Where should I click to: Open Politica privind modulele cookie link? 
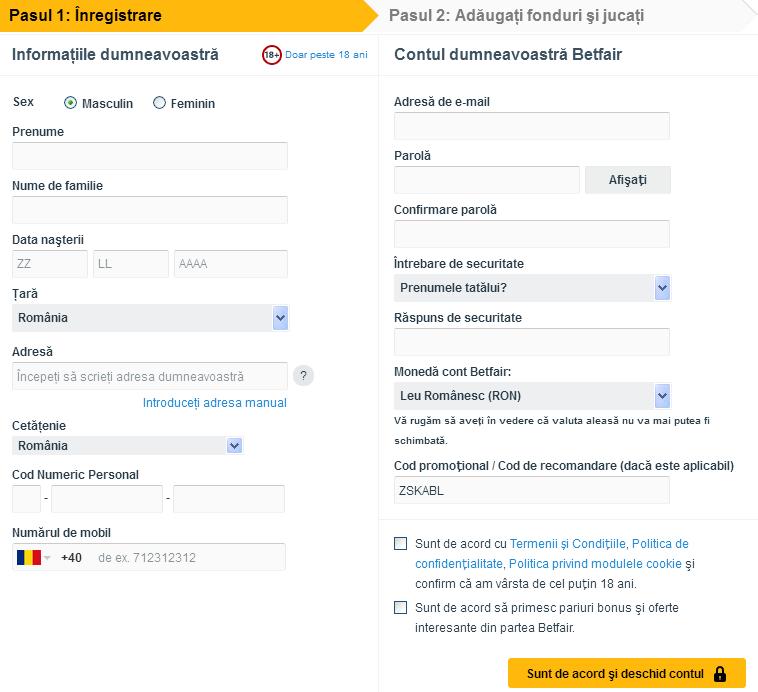[595, 564]
